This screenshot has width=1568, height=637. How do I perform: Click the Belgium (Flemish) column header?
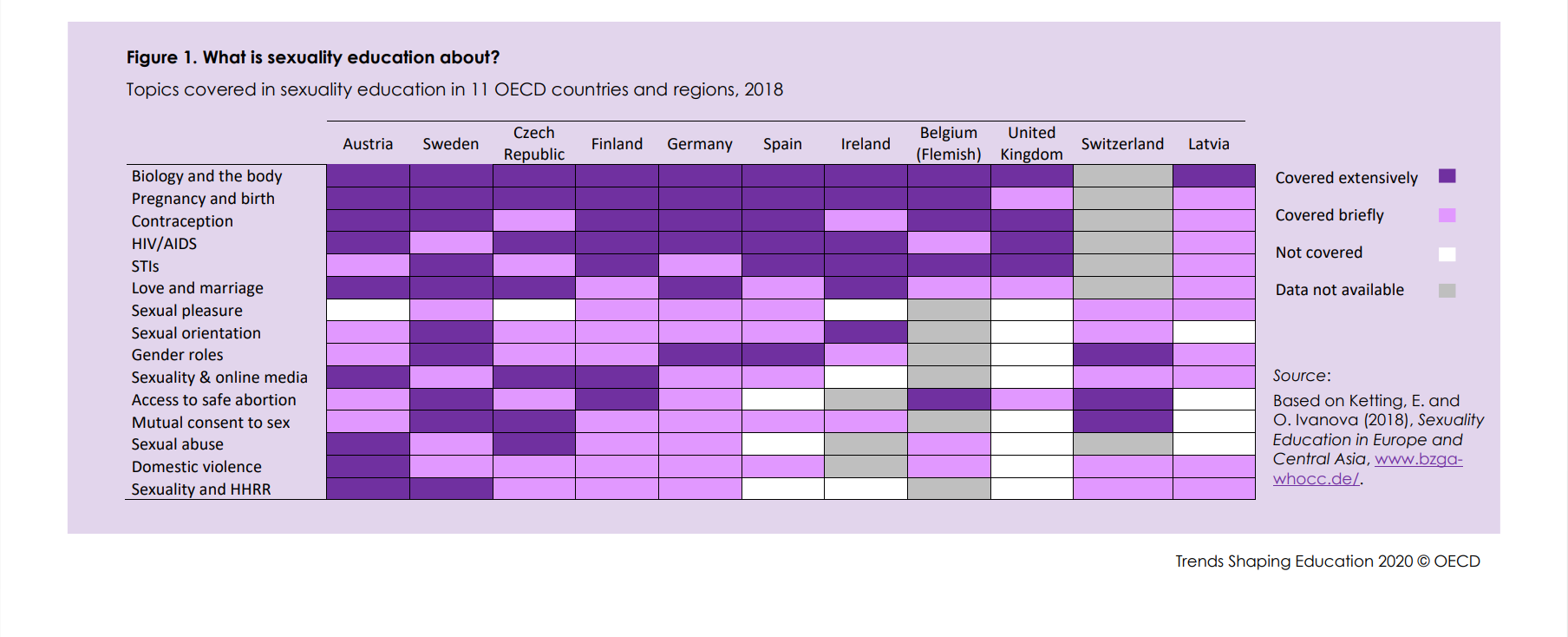pos(949,143)
